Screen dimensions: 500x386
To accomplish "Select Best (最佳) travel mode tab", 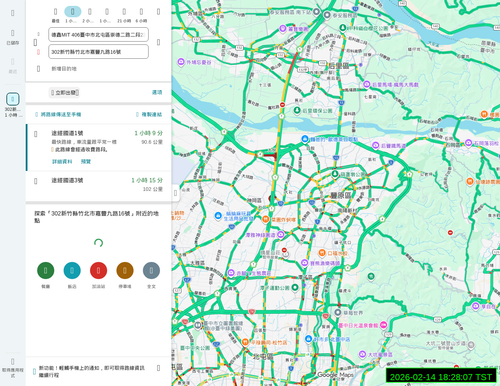I will (x=55, y=14).
